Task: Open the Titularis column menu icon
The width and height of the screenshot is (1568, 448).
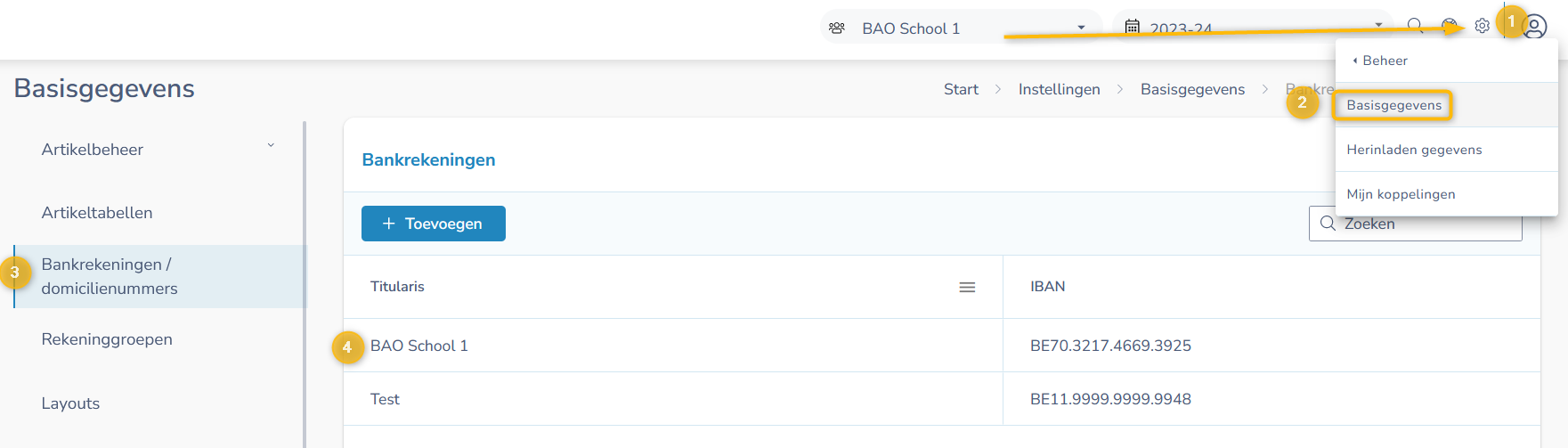Action: pos(967,287)
